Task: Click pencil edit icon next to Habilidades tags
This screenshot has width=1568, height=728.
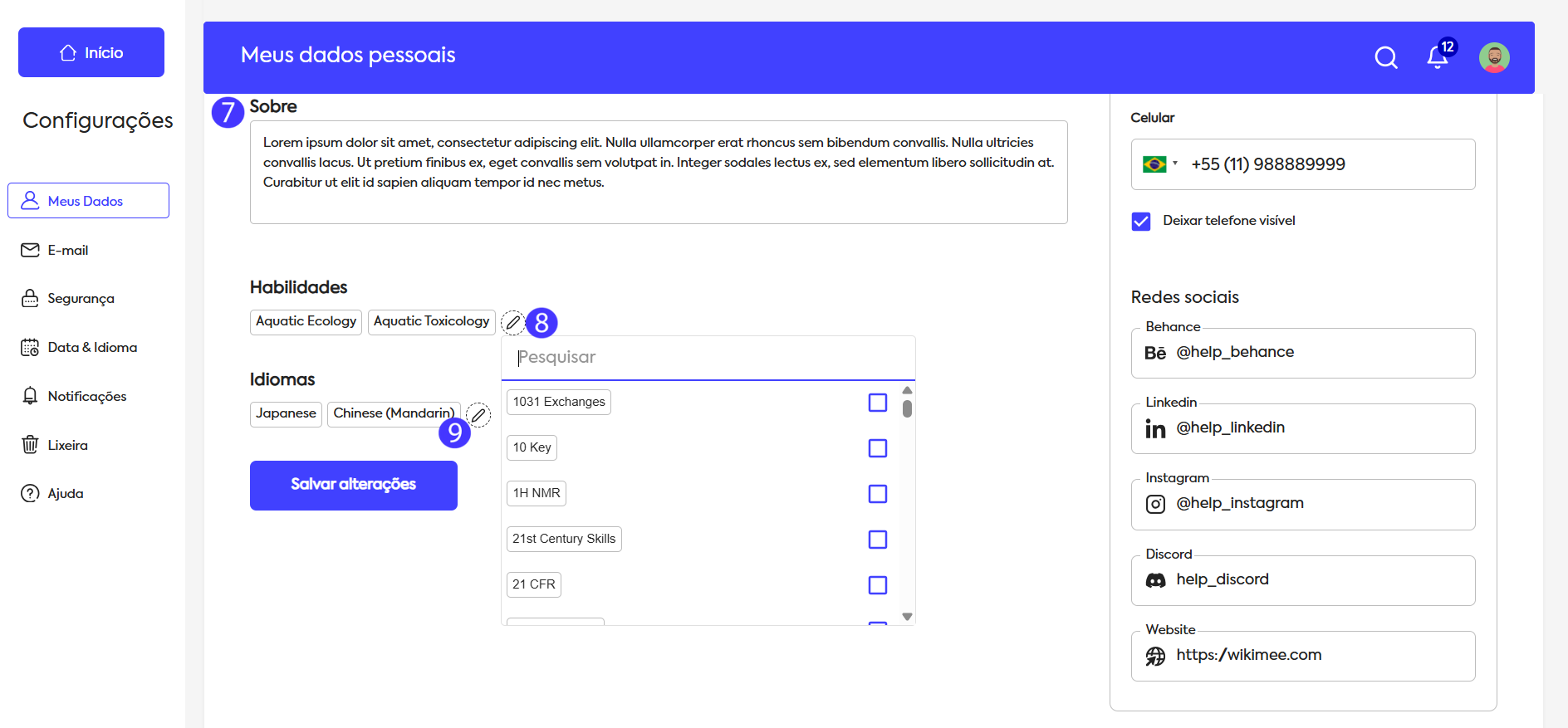Action: tap(513, 322)
